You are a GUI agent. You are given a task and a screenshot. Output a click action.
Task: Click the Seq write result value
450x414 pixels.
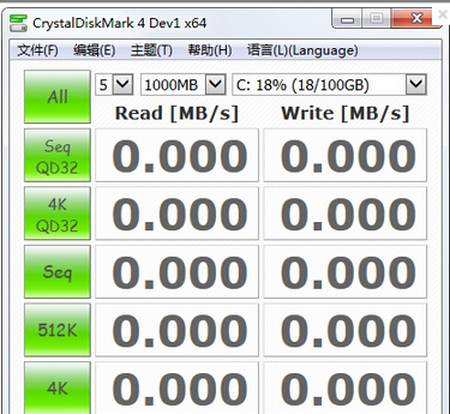click(345, 272)
